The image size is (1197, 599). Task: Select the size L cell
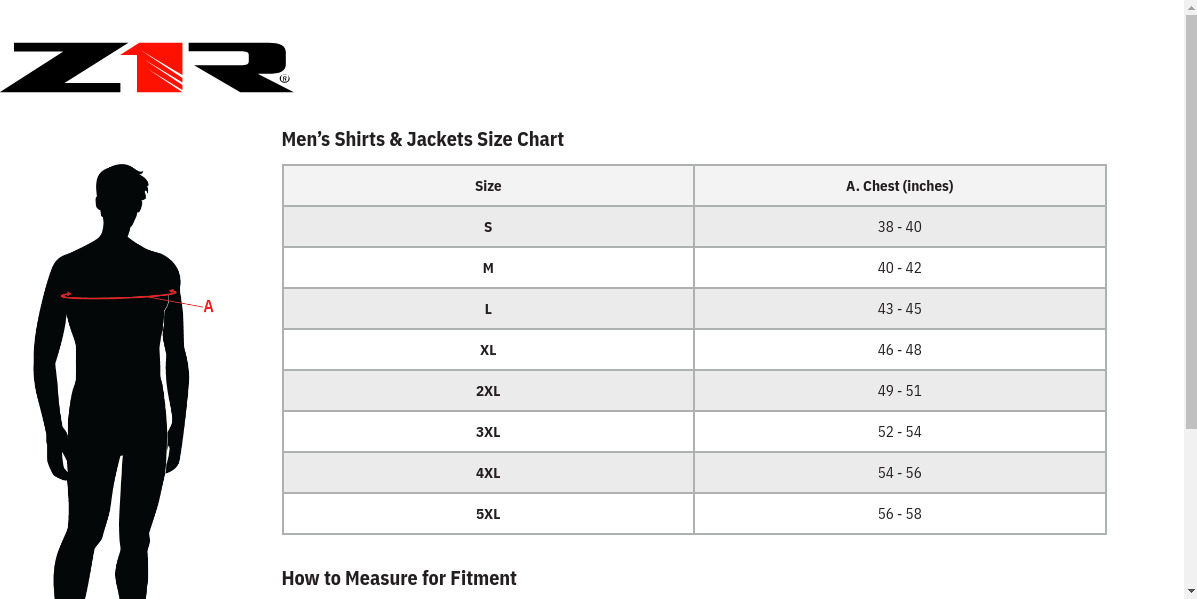pyautogui.click(x=488, y=309)
